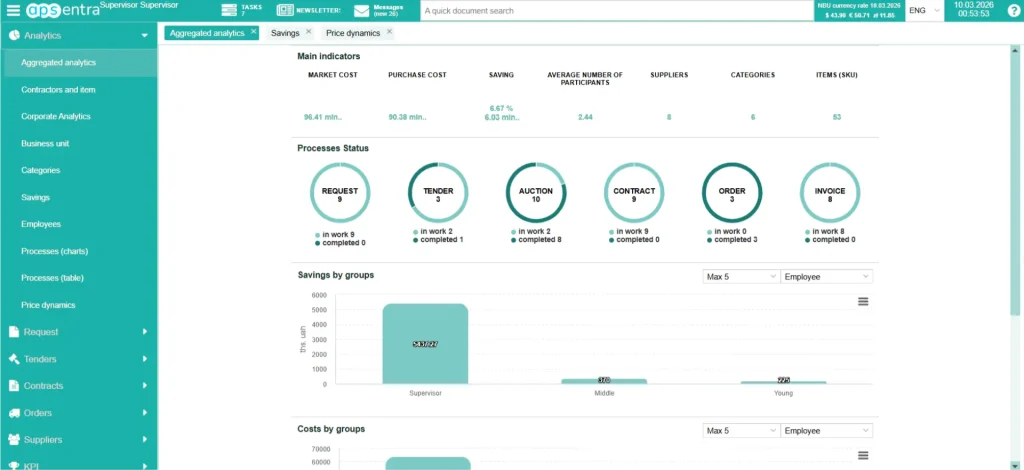Expand the Orders sidebar section
The image size is (1024, 470).
coord(144,413)
